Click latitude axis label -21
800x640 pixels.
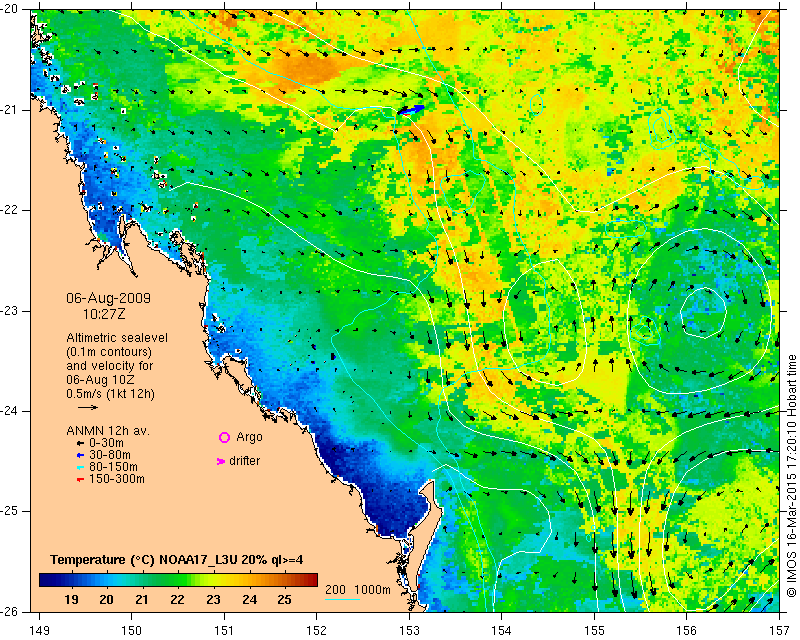9,110
